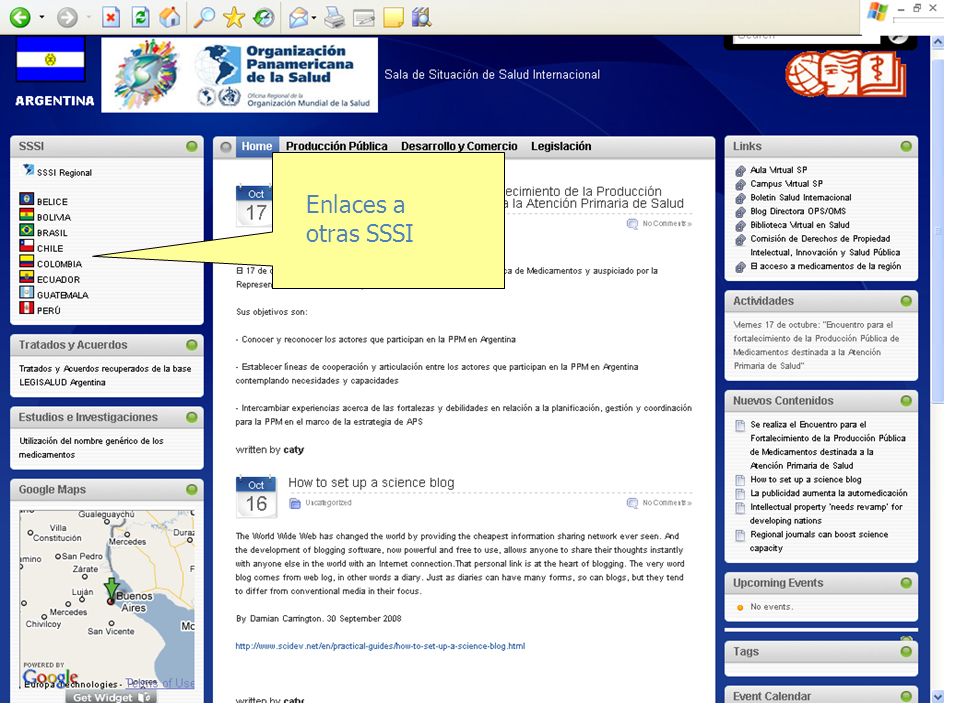Click the search submit magnifier button
The image size is (960, 720).
click(898, 37)
